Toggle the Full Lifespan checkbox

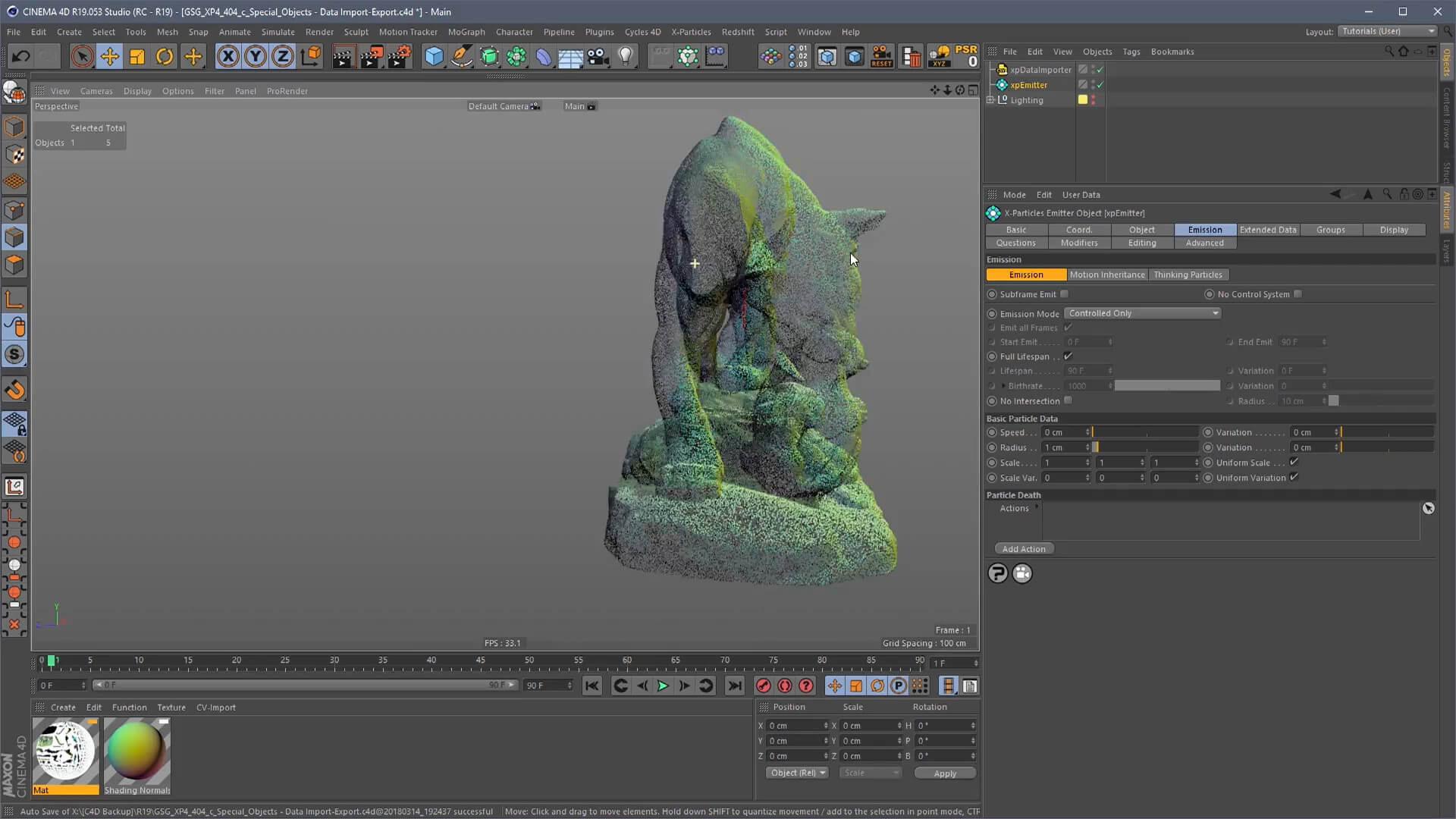[x=1068, y=356]
